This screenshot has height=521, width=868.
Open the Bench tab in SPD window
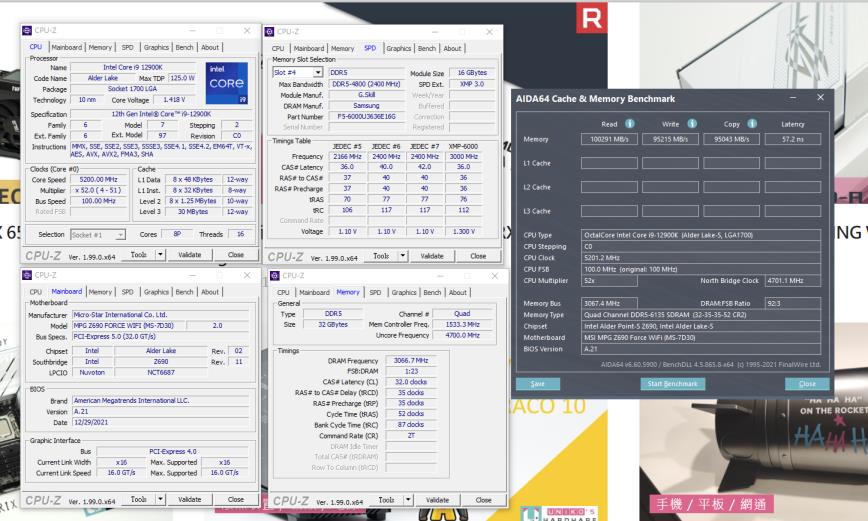[426, 49]
